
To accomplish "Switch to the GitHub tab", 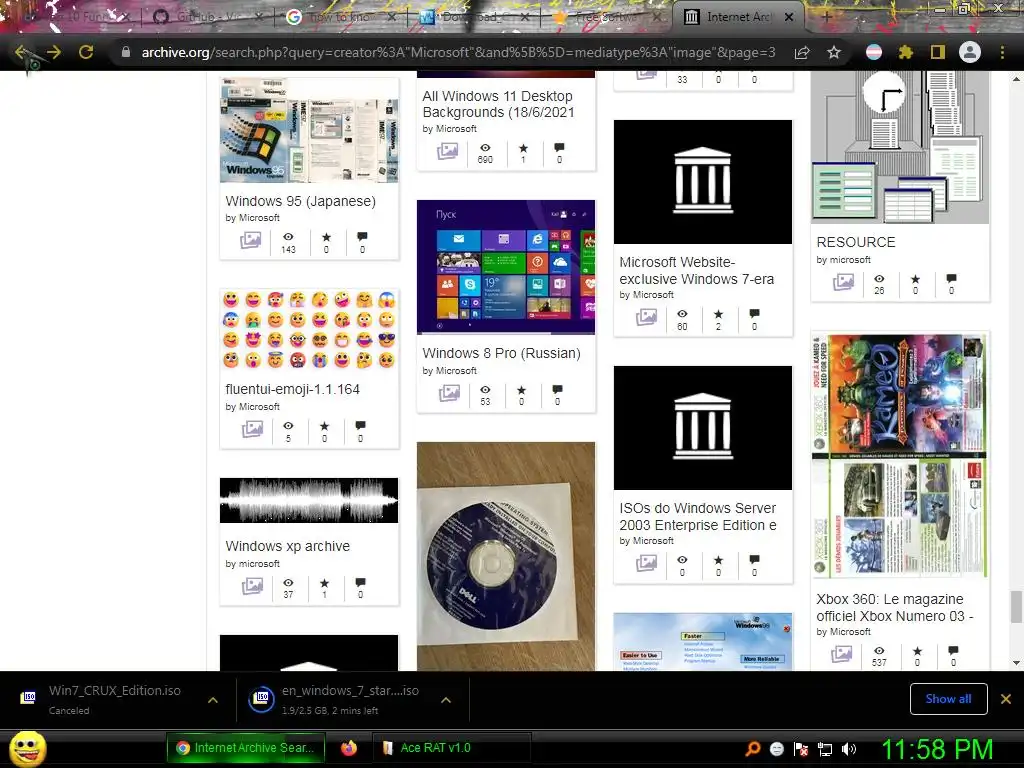I will (206, 17).
